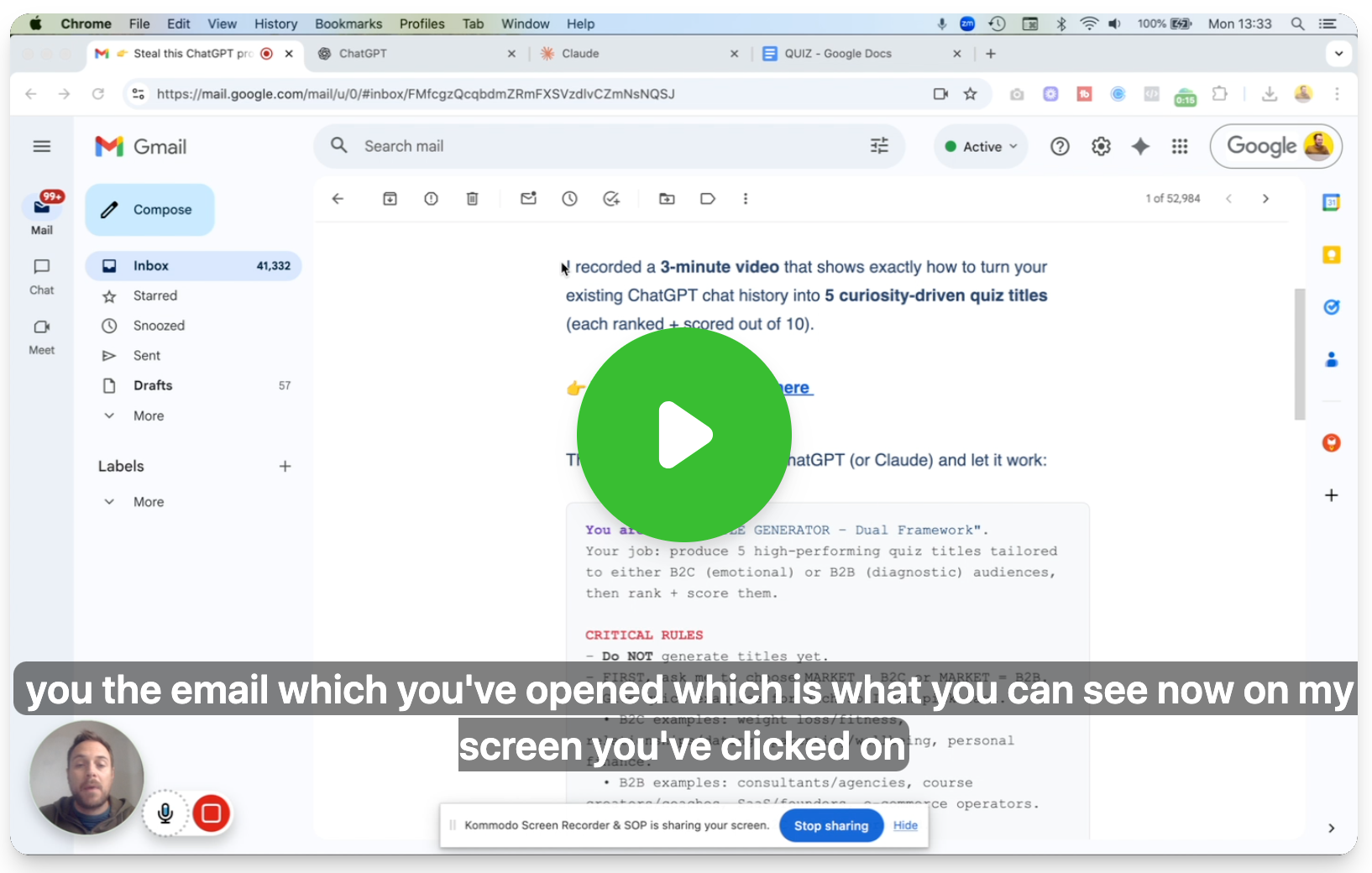Open Spotlight search in the menu bar

coord(1297,24)
